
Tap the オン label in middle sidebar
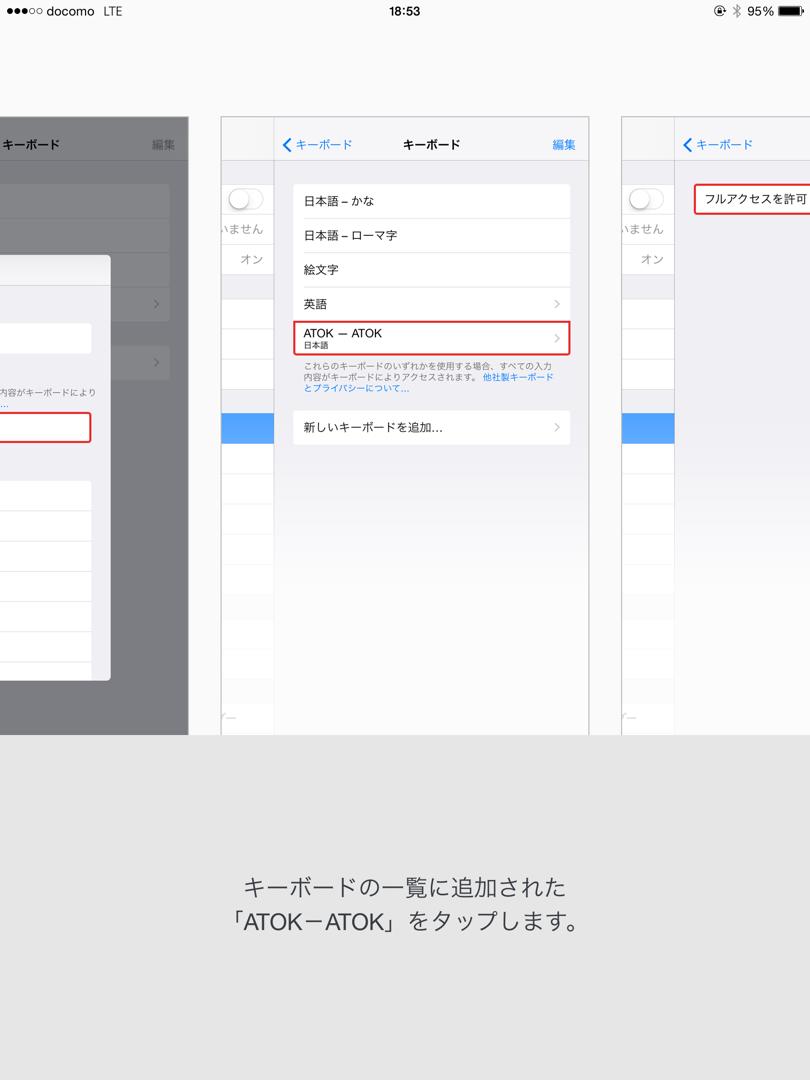(251, 259)
